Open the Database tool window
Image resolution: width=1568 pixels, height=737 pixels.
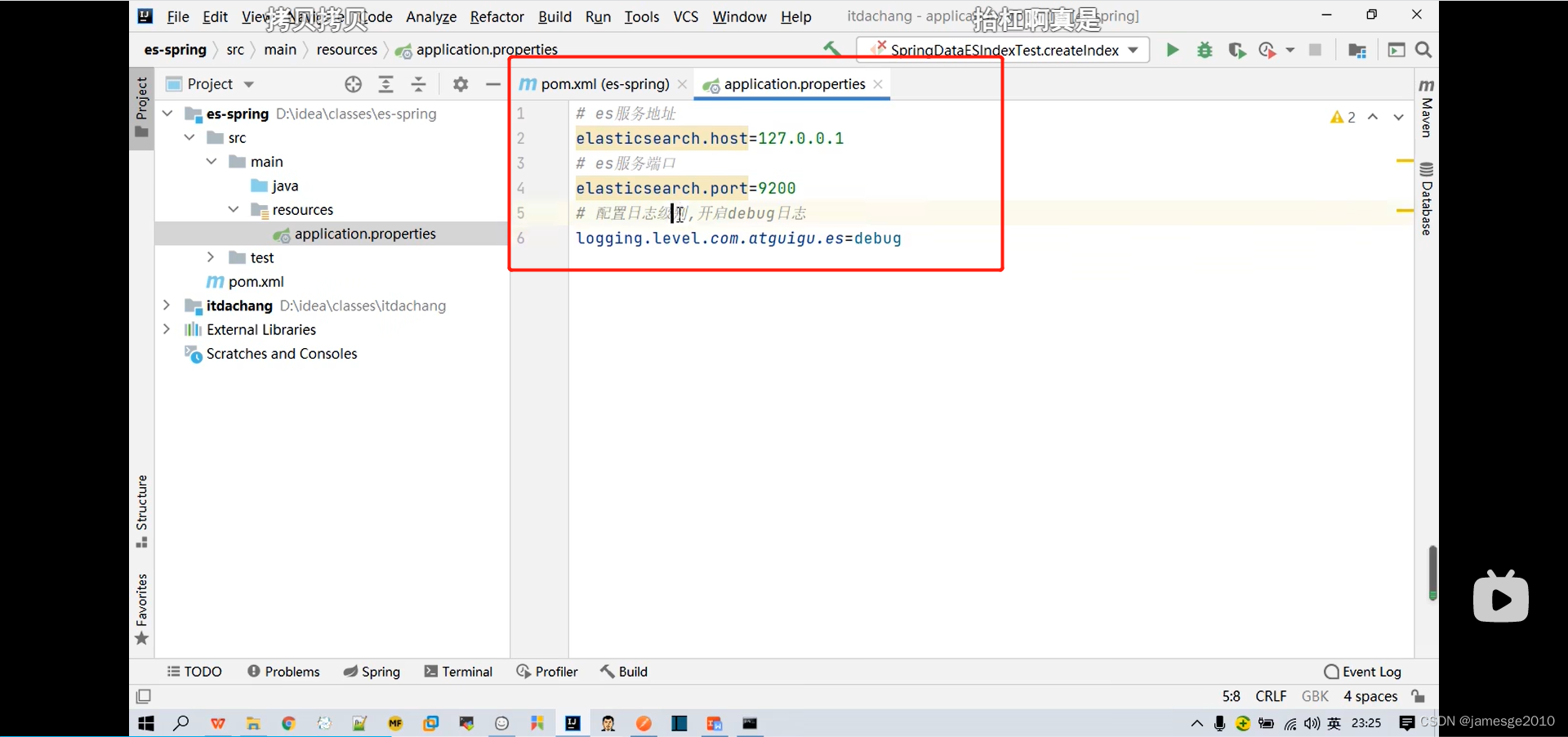click(1426, 199)
